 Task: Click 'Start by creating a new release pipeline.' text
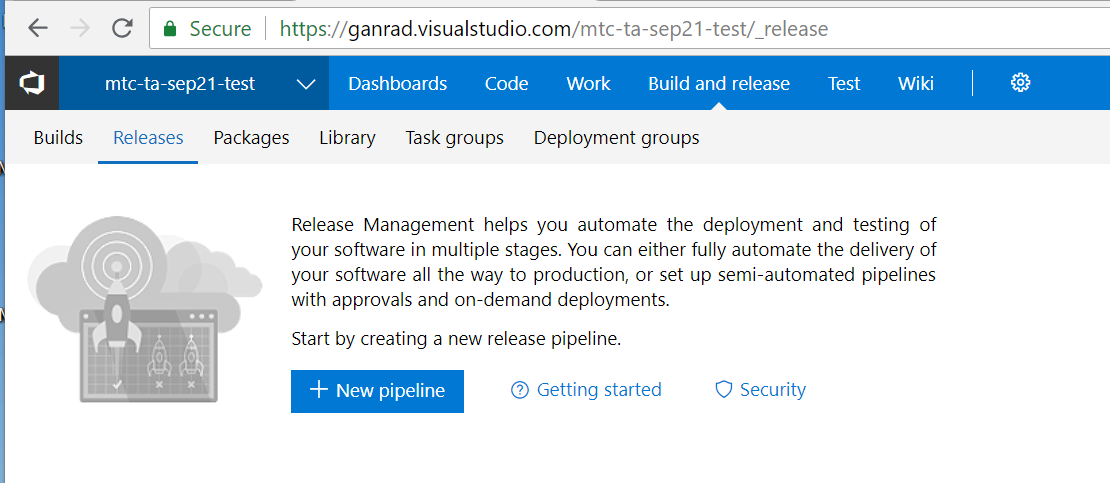coord(456,339)
